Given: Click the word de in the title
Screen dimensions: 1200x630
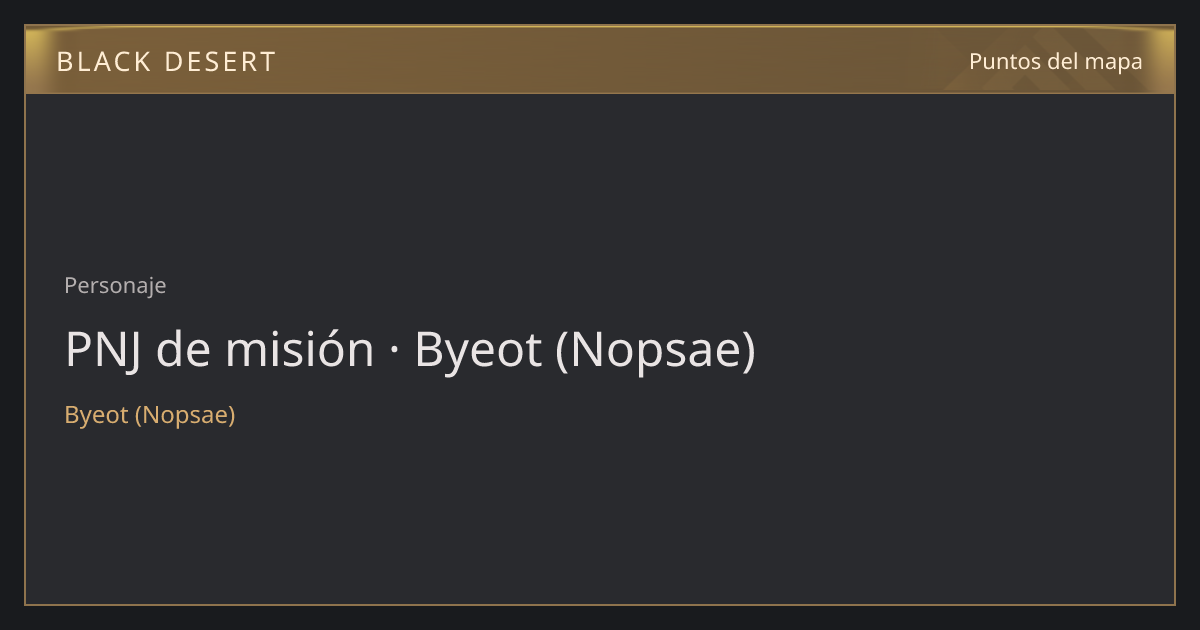Looking at the screenshot, I should (x=184, y=350).
